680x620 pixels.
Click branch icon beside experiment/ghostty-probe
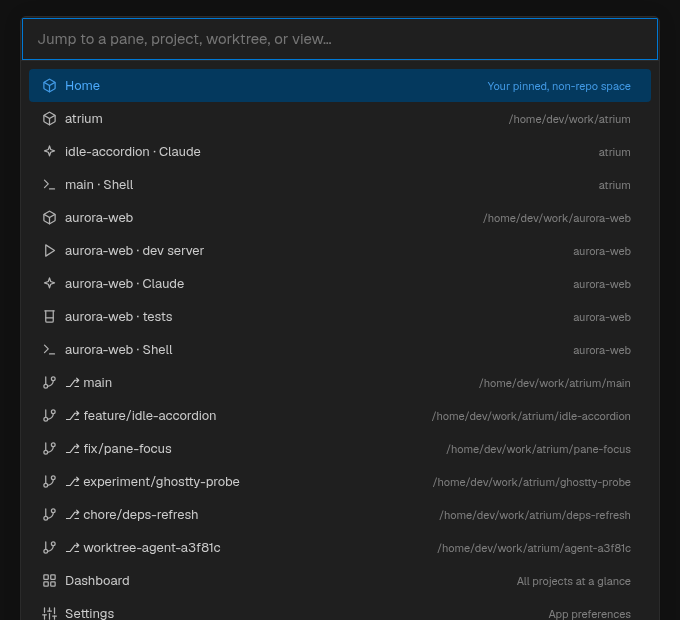point(49,481)
